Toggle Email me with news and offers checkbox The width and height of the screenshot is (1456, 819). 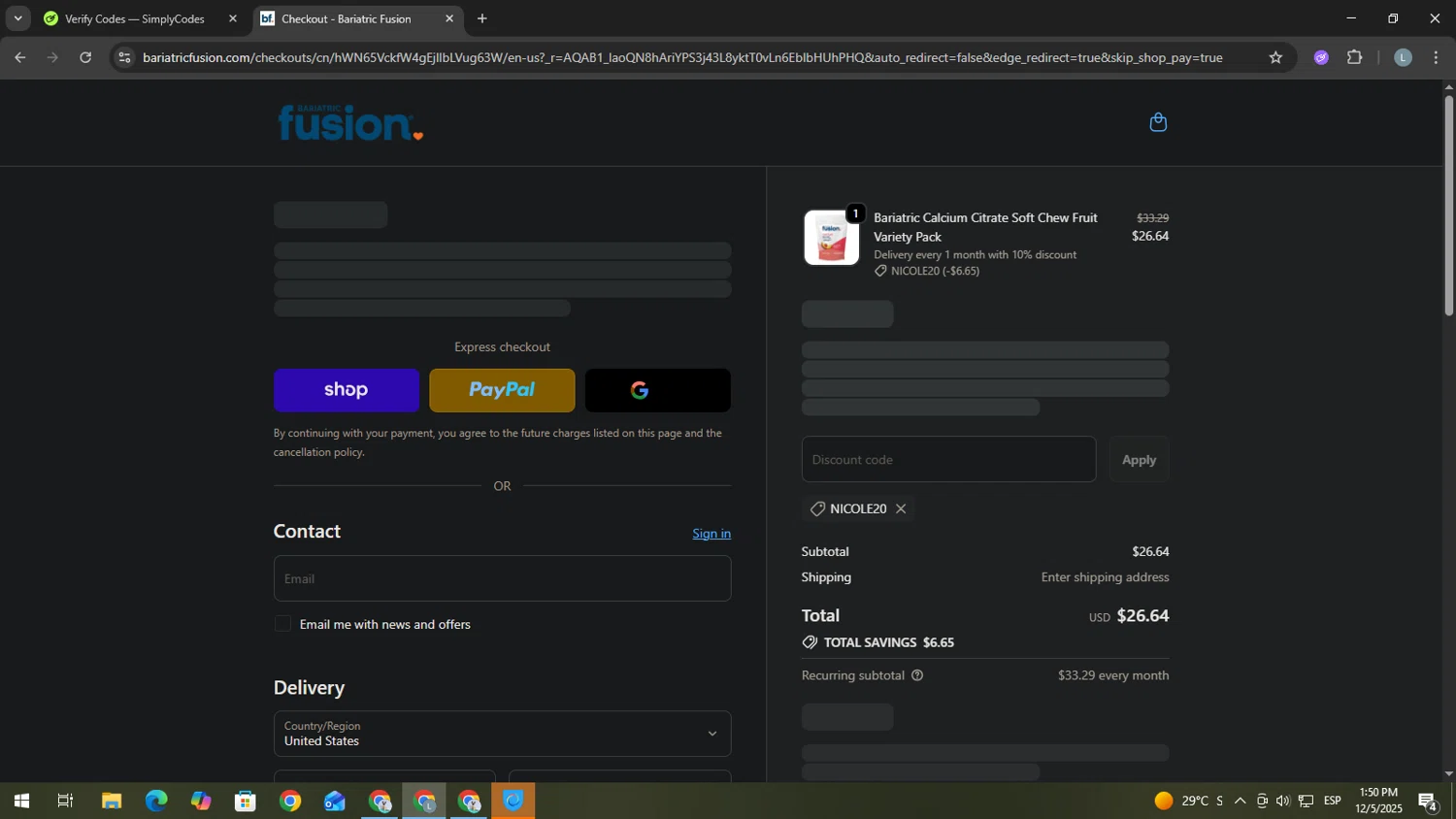pos(282,624)
